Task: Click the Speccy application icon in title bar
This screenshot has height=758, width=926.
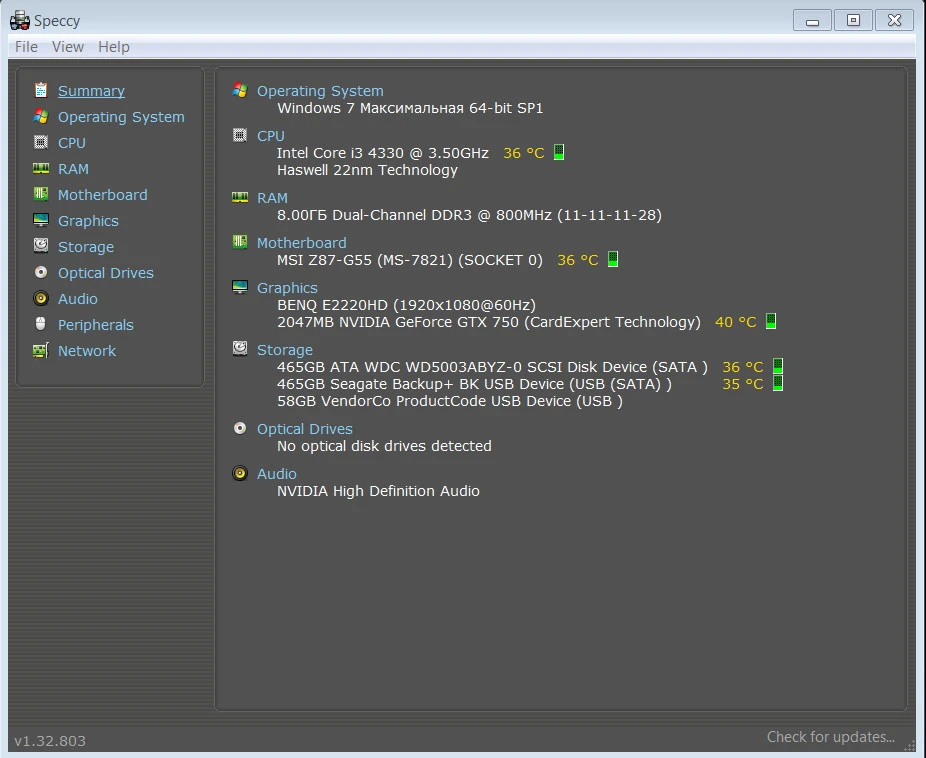Action: point(19,20)
